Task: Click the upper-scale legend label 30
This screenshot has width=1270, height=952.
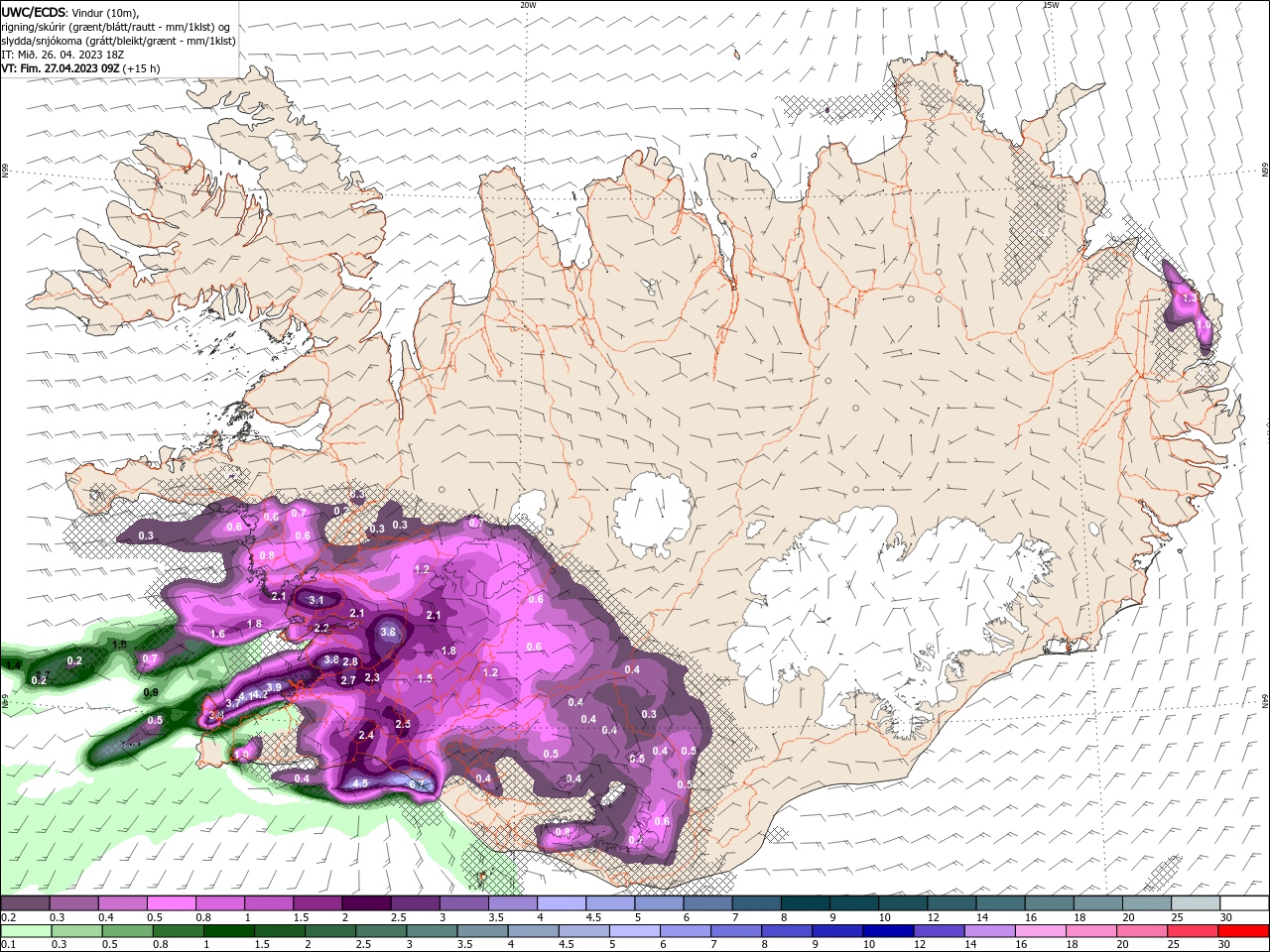Action: point(1225,917)
